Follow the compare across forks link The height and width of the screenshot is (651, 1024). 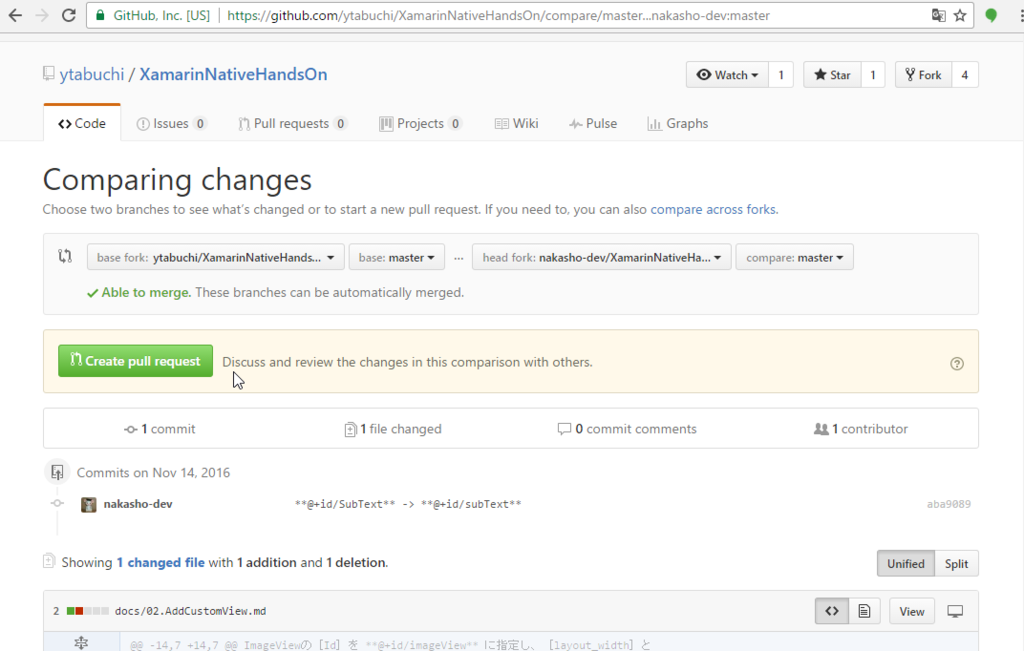(713, 210)
